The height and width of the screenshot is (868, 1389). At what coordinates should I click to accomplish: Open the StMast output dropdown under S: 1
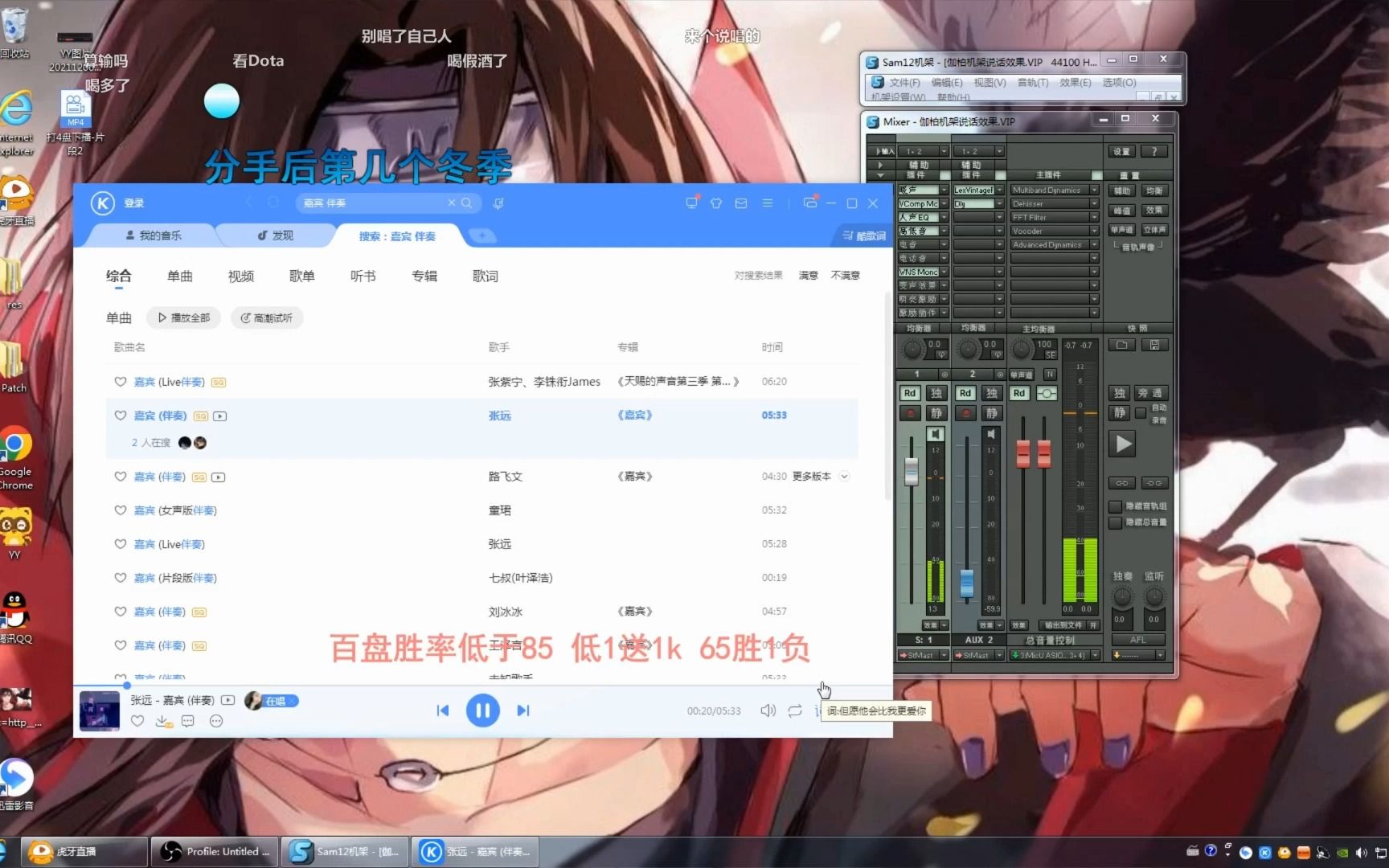(x=944, y=655)
